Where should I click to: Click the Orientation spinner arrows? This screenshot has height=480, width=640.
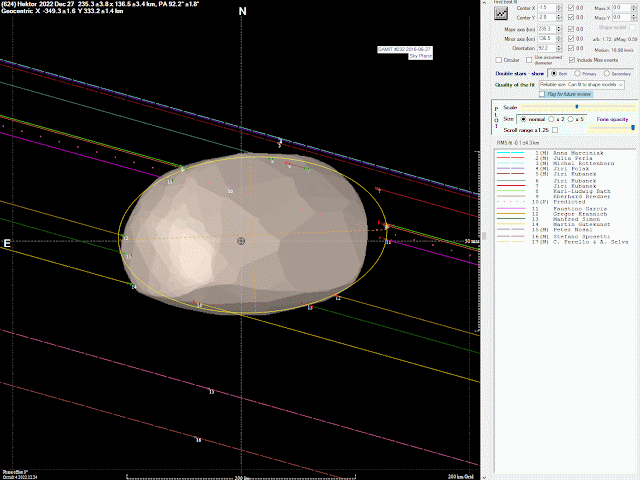click(559, 48)
